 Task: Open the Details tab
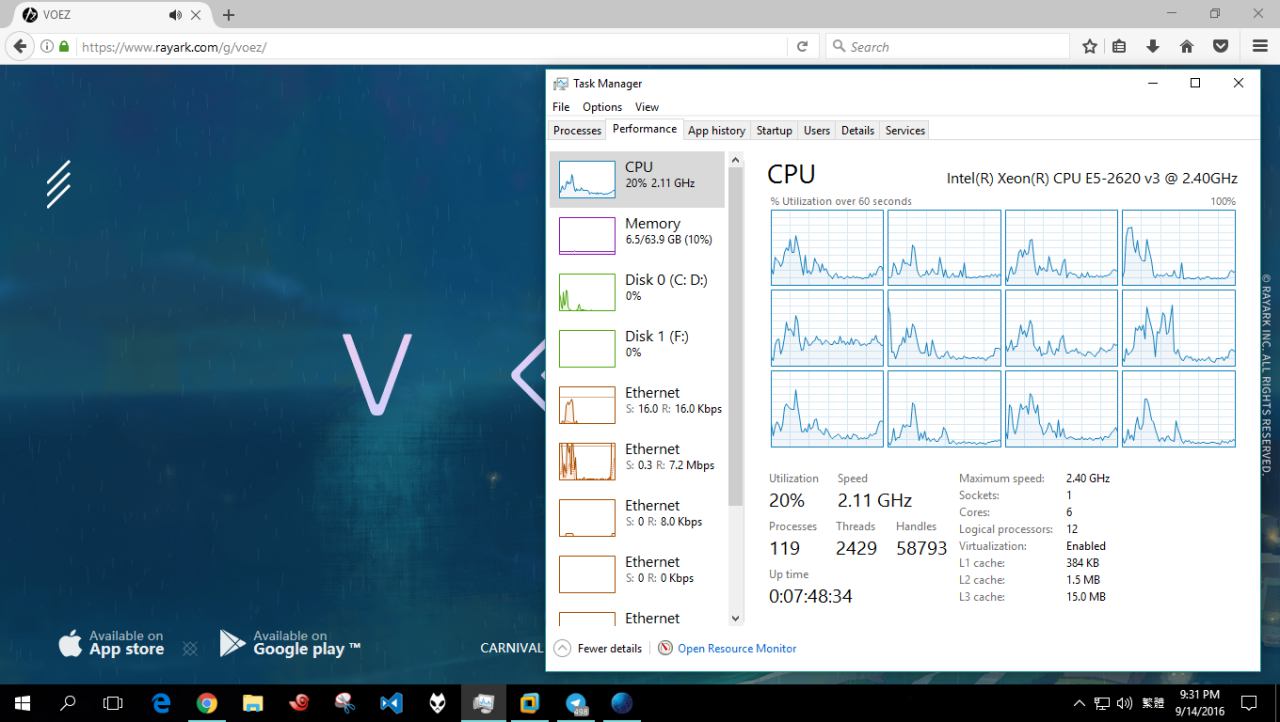click(x=858, y=130)
